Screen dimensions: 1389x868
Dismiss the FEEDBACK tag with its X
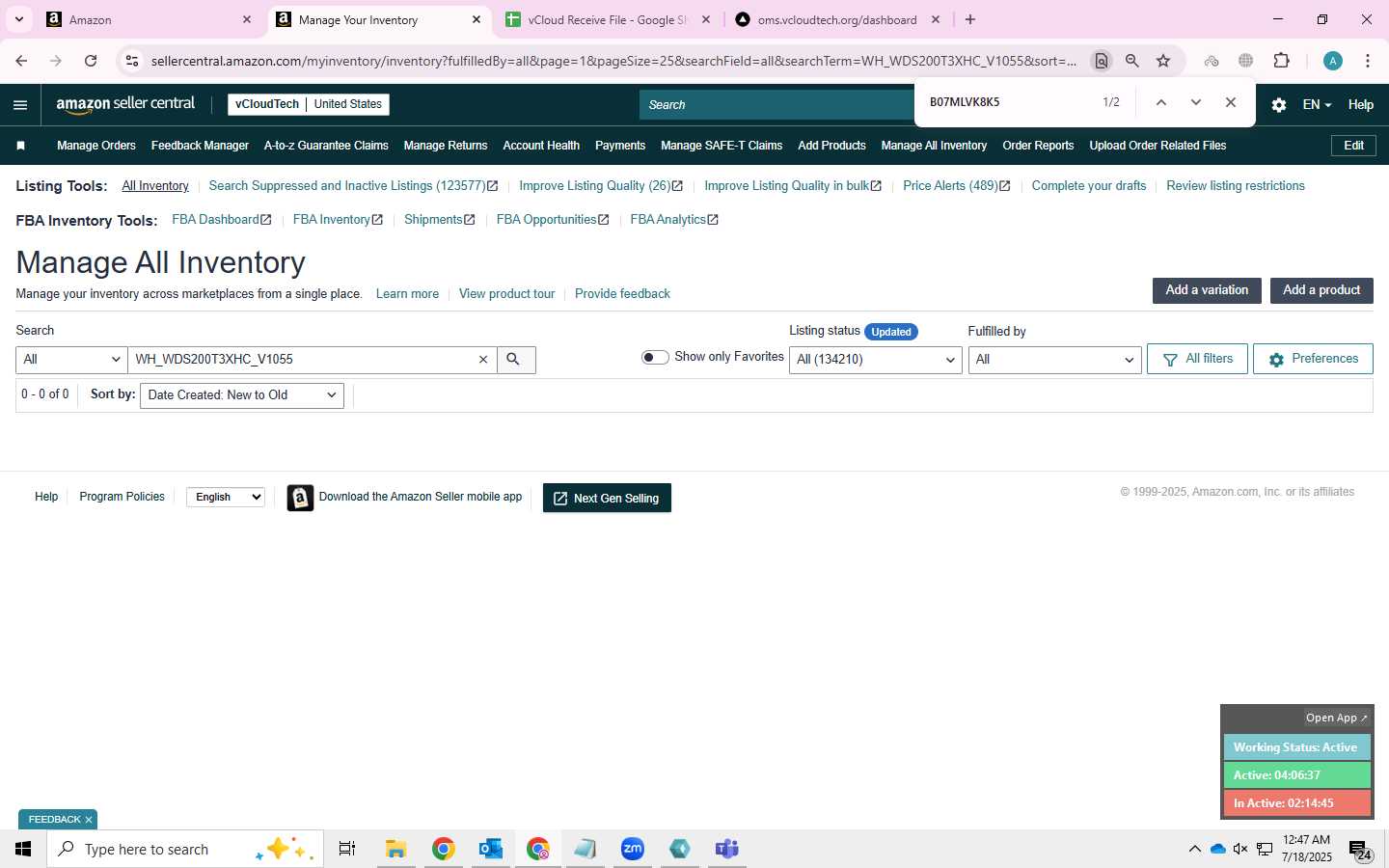[89, 820]
